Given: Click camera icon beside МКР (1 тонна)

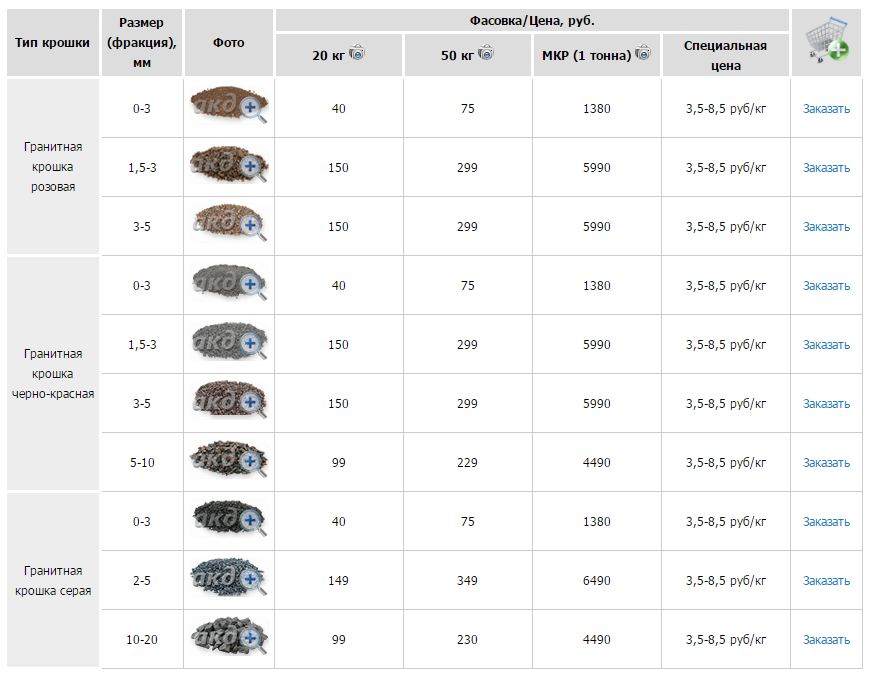Looking at the screenshot, I should tap(644, 54).
